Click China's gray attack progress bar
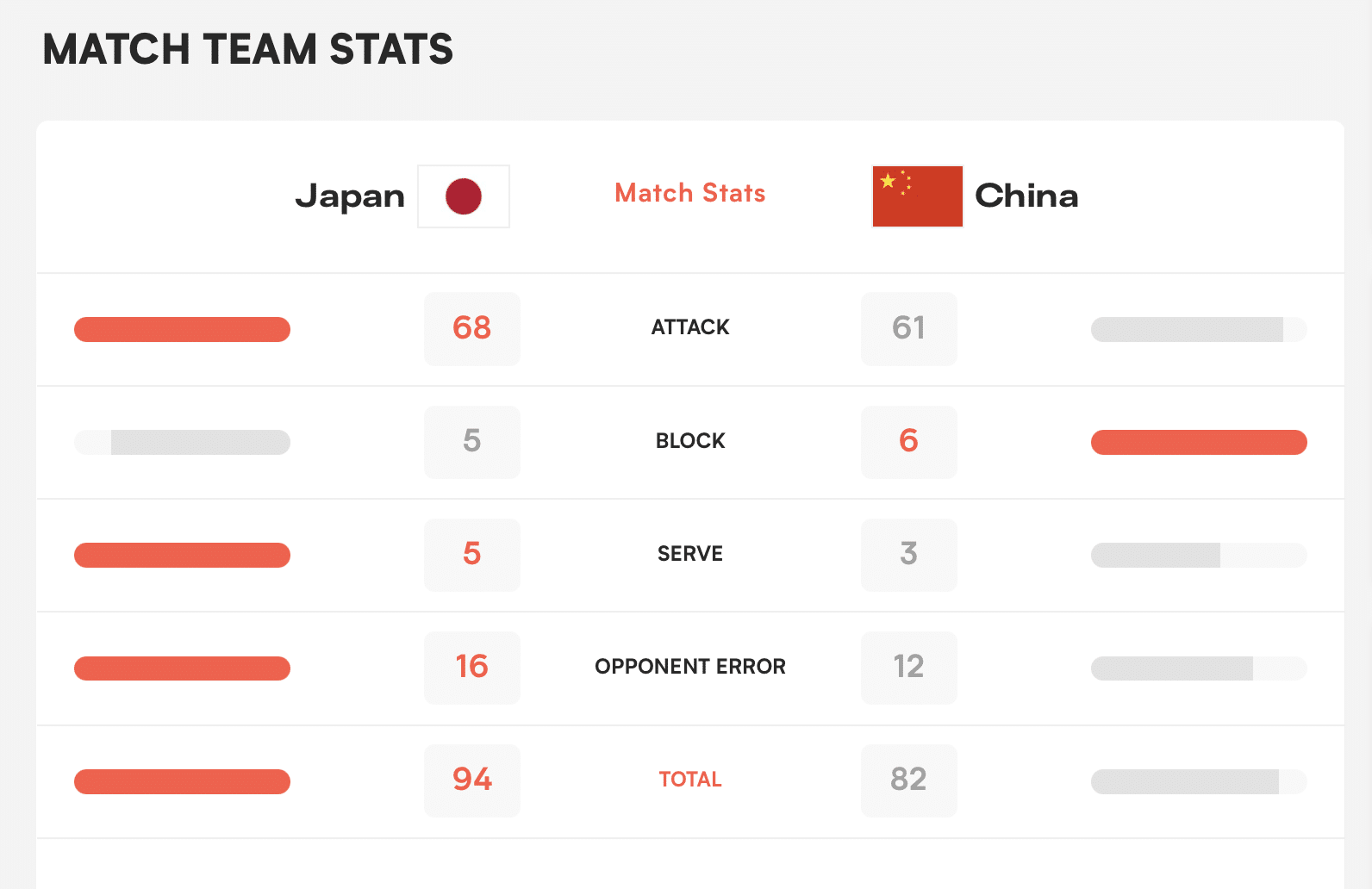 tap(1187, 329)
